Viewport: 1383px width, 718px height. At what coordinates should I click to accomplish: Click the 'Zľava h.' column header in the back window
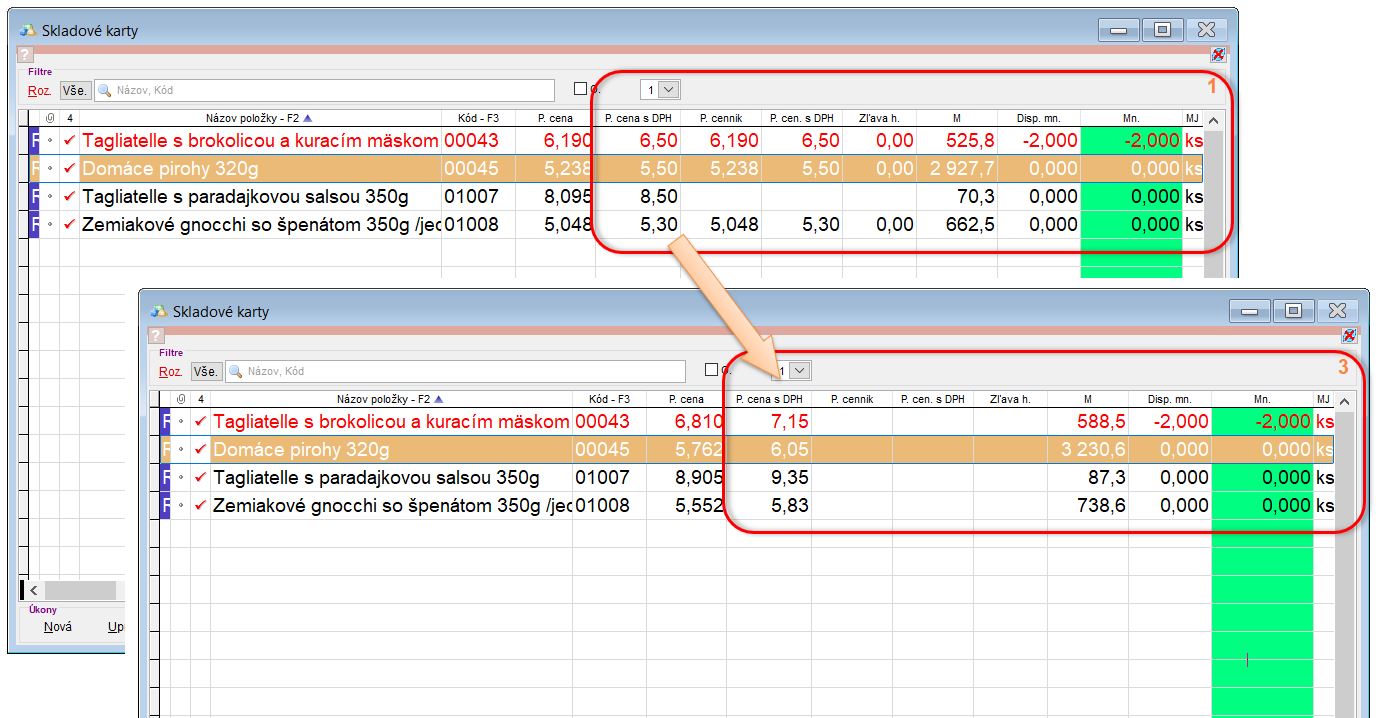879,118
